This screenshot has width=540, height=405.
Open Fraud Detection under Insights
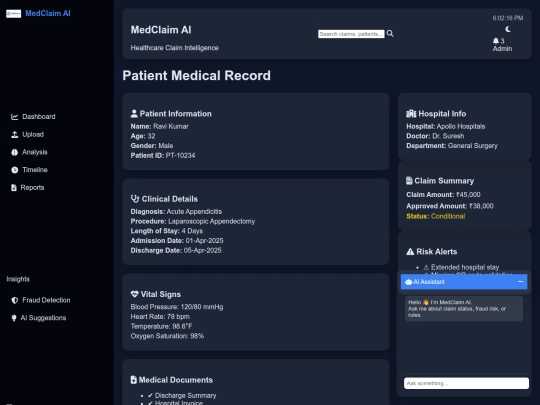41,300
